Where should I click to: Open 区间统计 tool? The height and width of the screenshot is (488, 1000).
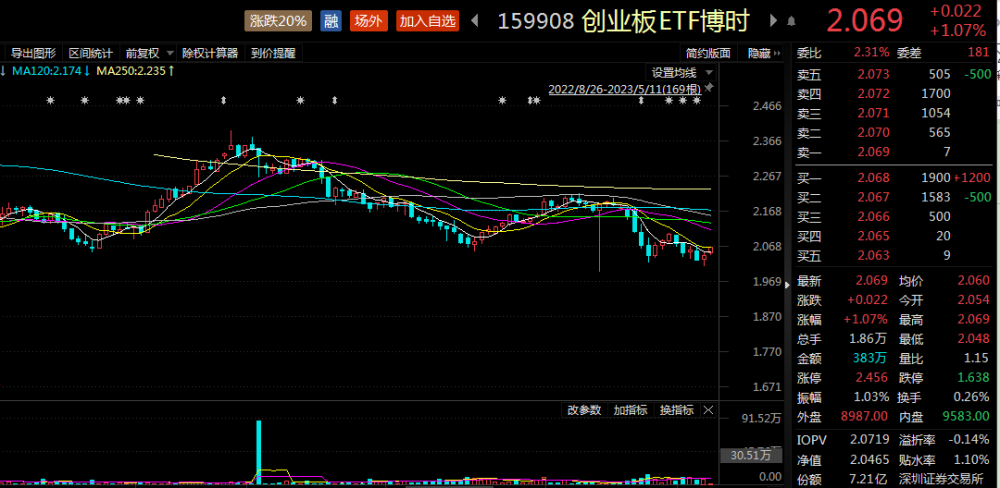[91, 53]
